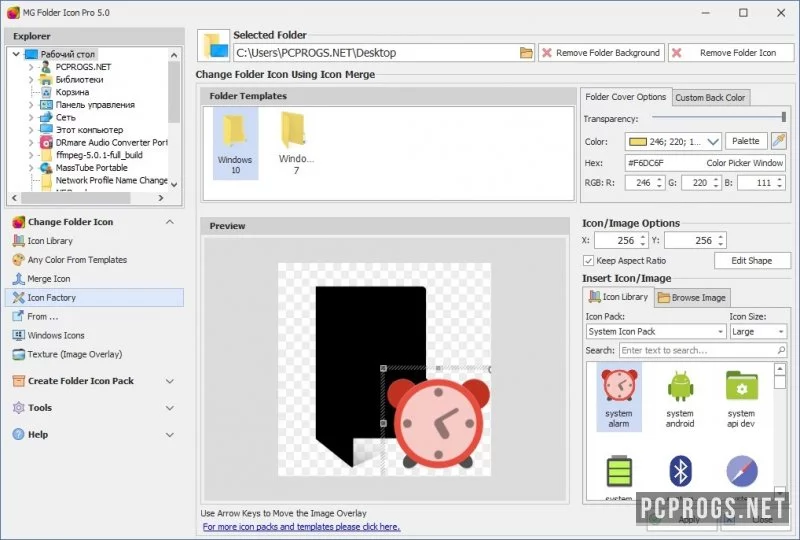
Task: Increase the X size spinner
Action: pyautogui.click(x=643, y=237)
